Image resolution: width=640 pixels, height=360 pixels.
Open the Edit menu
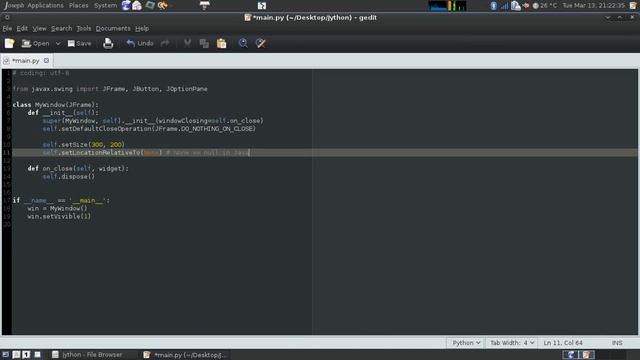coord(22,29)
